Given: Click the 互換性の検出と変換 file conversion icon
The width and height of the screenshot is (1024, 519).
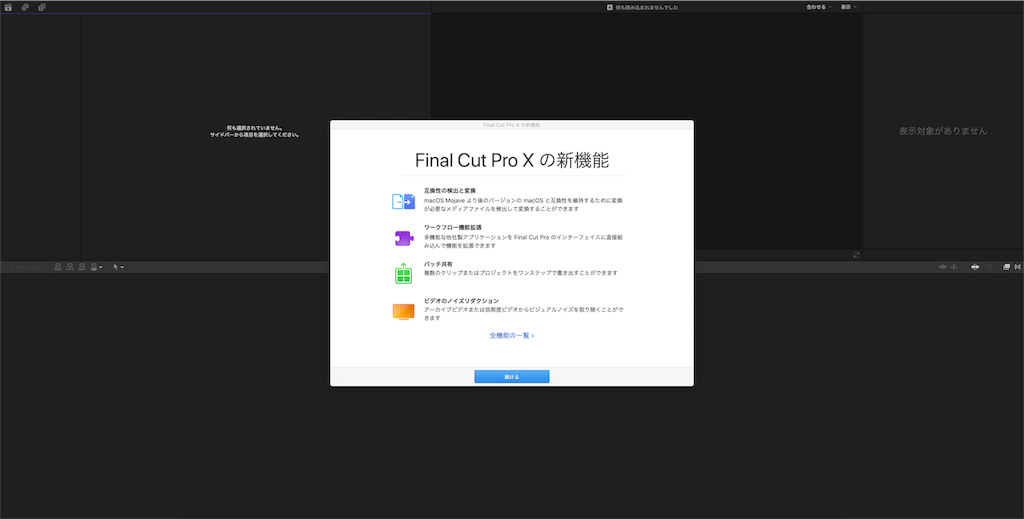Looking at the screenshot, I should pyautogui.click(x=404, y=201).
